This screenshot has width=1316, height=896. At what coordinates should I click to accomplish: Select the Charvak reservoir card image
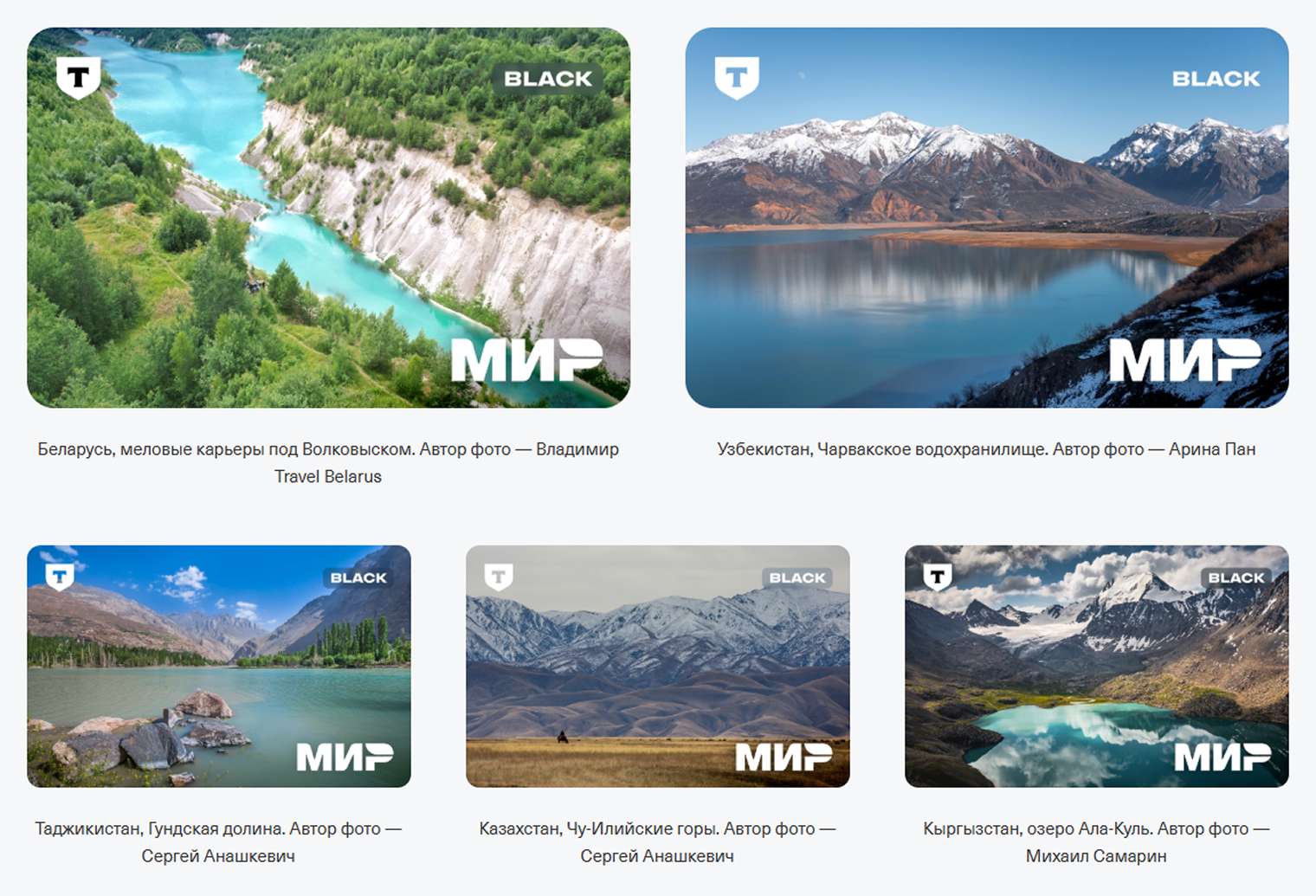(x=987, y=217)
